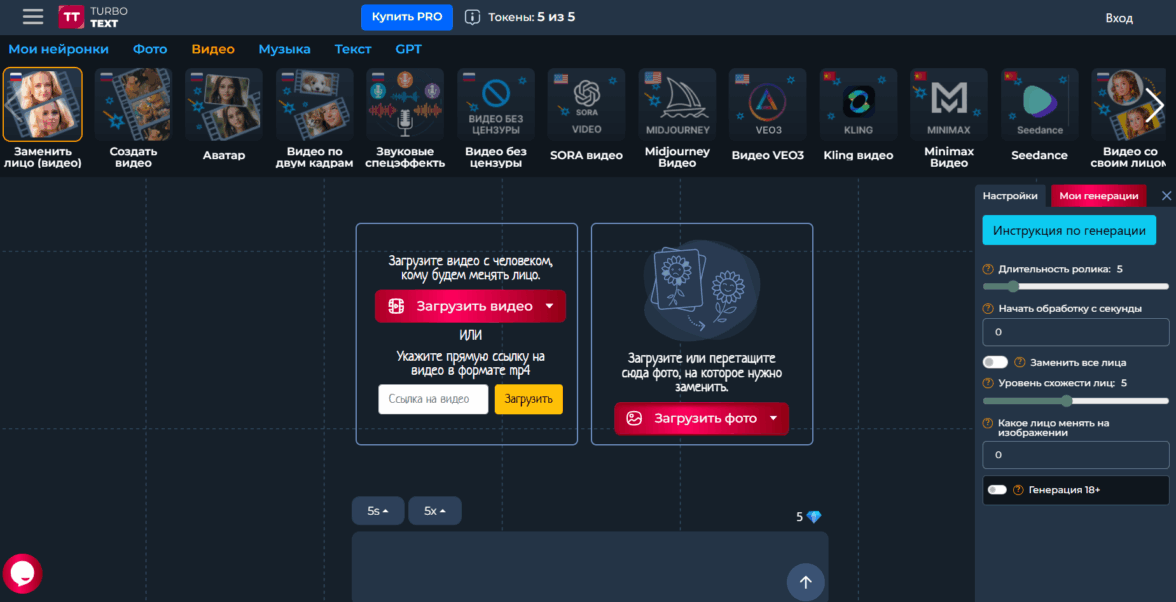Click 'Какое лицо менять на изображении' field
Screen dimensions: 1176x602
[1076, 455]
